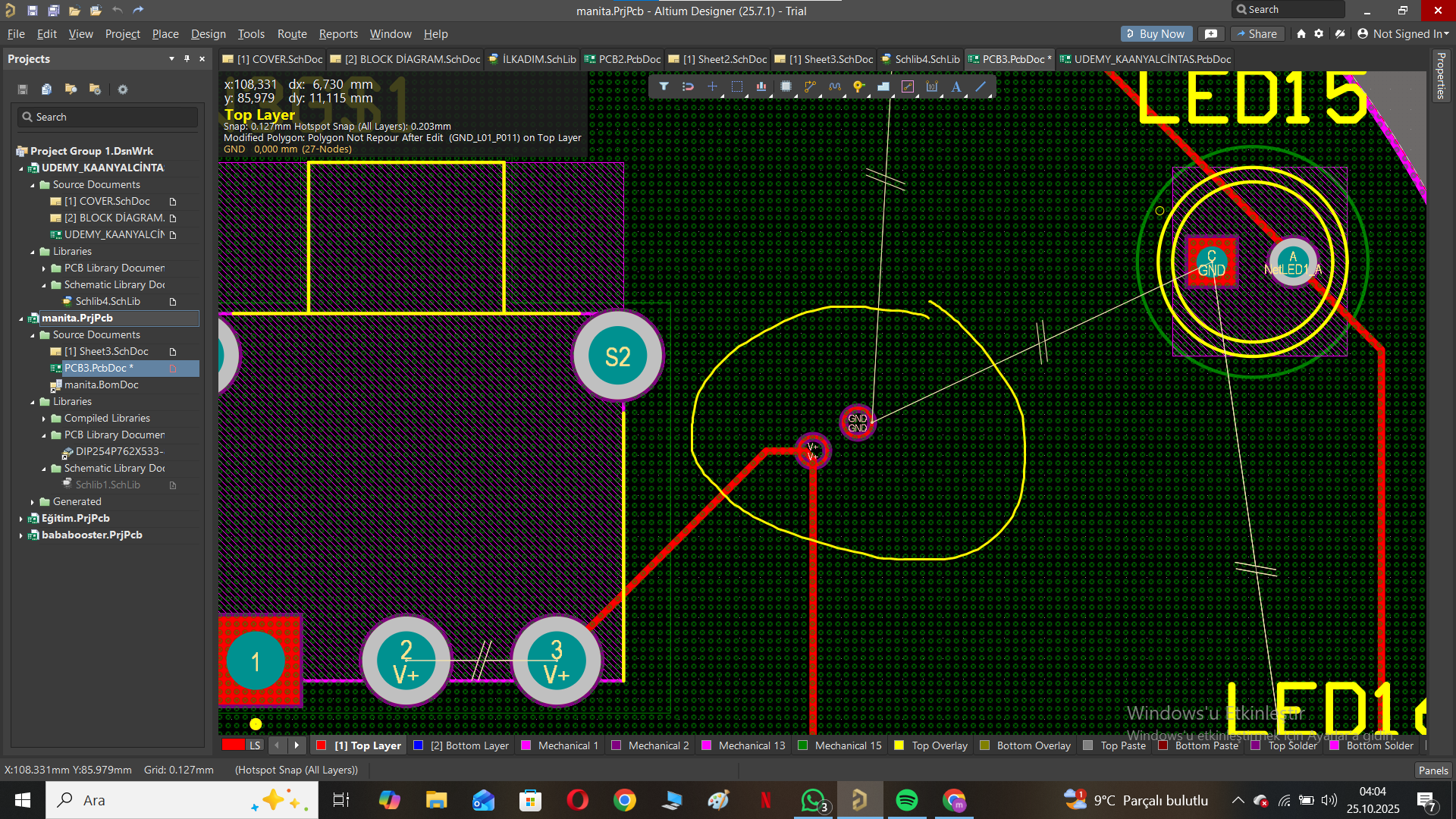Click the selection filter funnel icon
Screen dimensions: 1456x819
pyautogui.click(x=664, y=86)
